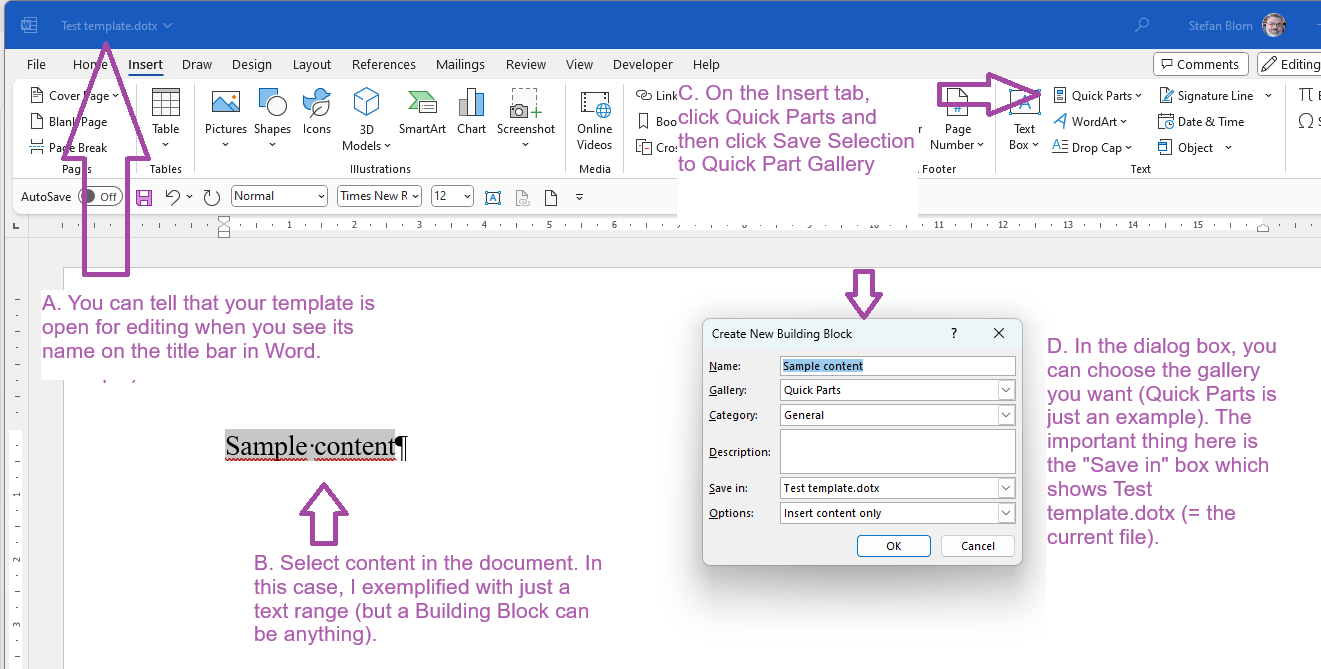Open the Options dropdown showing Insert content only
Image resolution: width=1321 pixels, height=669 pixels.
pyautogui.click(x=1006, y=513)
